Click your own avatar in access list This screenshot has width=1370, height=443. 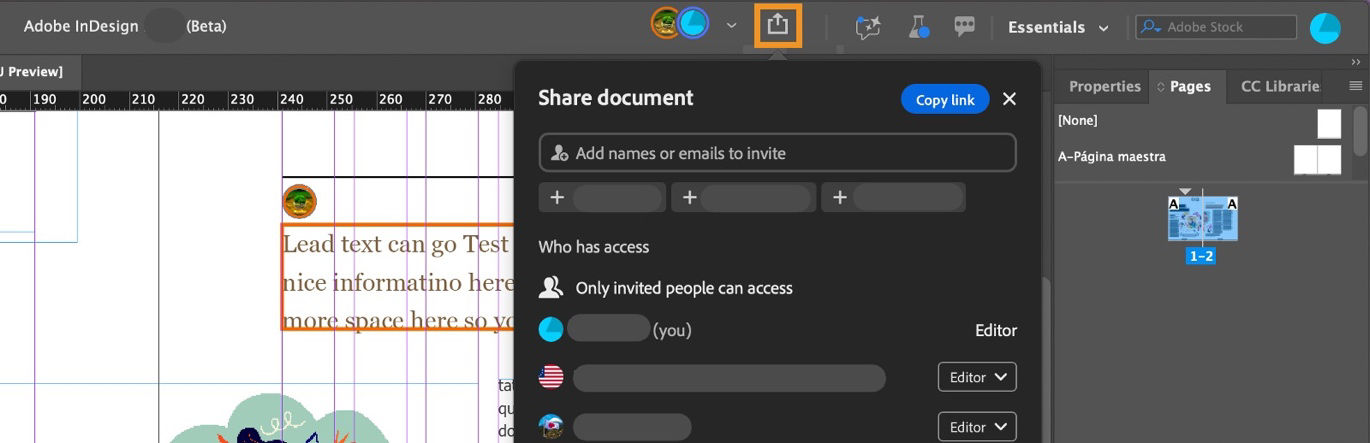(x=551, y=329)
